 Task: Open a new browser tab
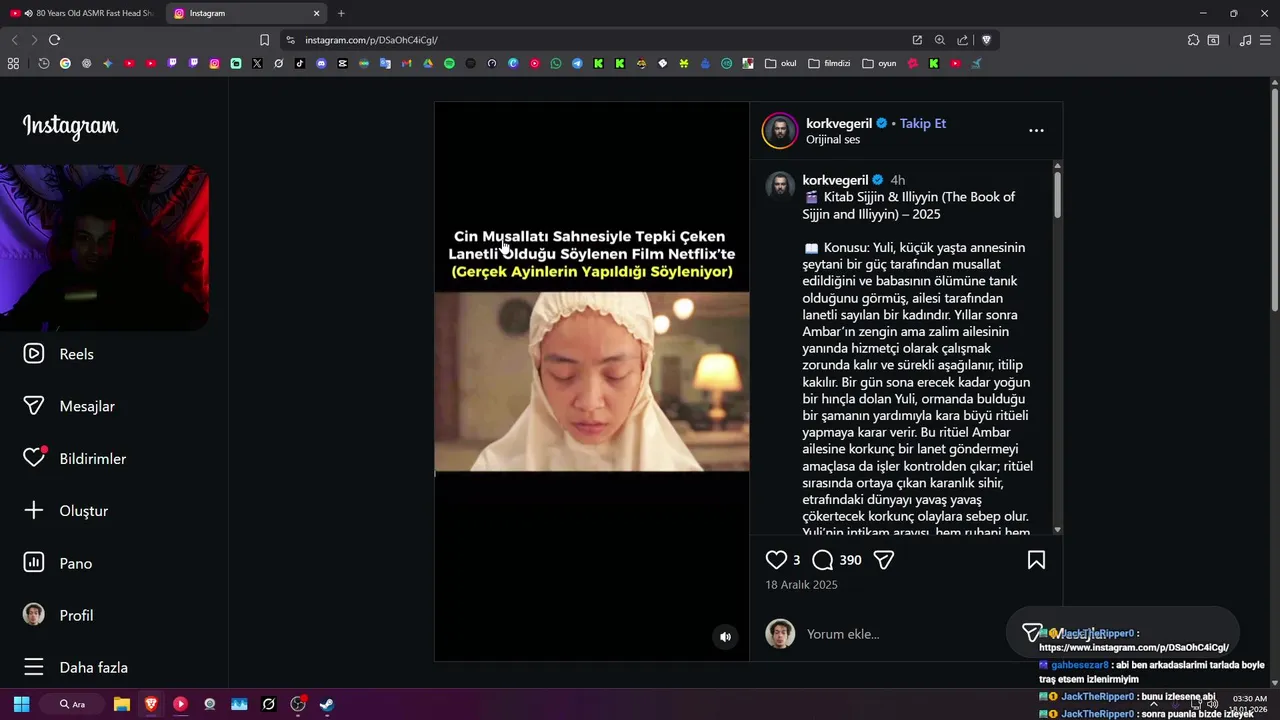pyautogui.click(x=341, y=13)
